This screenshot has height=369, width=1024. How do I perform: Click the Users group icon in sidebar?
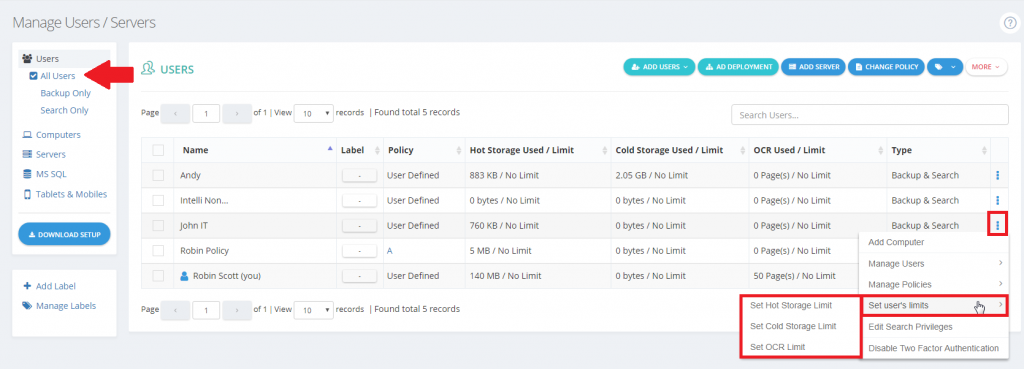(27, 59)
